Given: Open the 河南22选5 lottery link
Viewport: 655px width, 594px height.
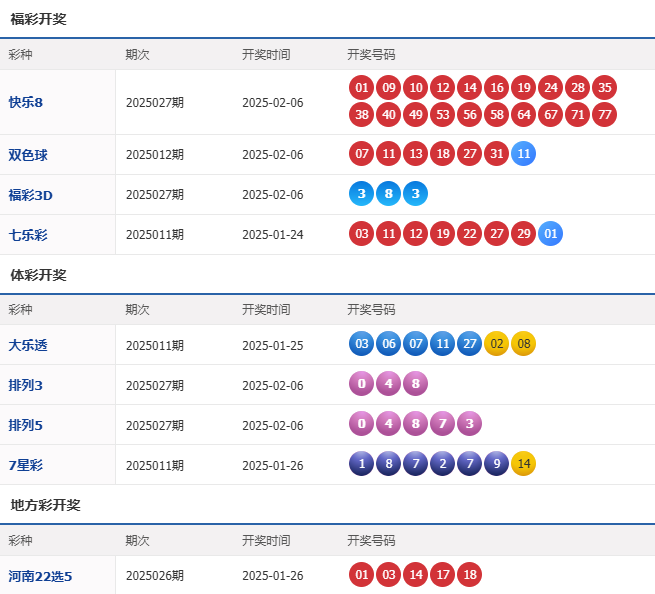Looking at the screenshot, I should (x=40, y=576).
